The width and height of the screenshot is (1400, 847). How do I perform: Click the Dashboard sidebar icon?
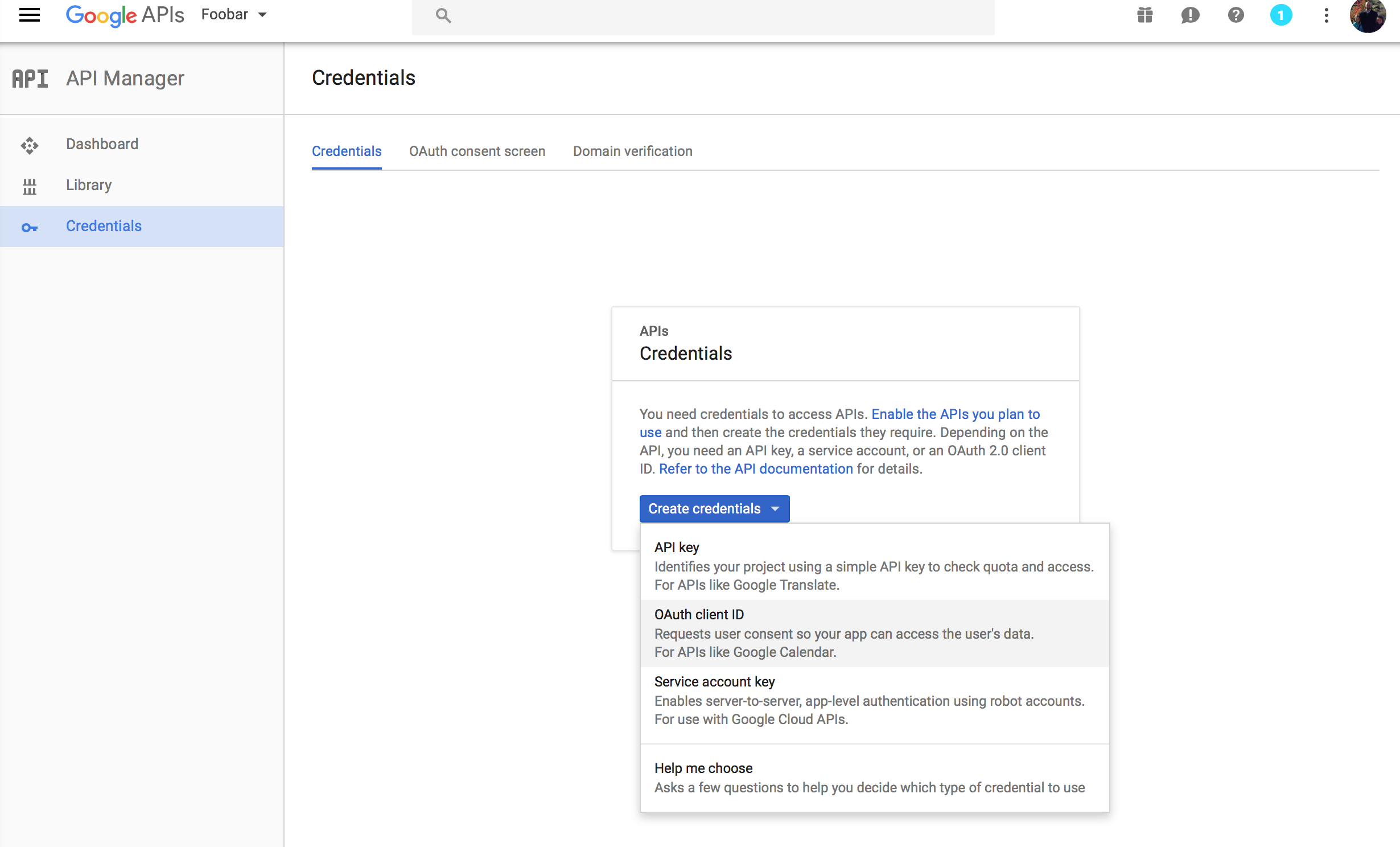point(30,145)
